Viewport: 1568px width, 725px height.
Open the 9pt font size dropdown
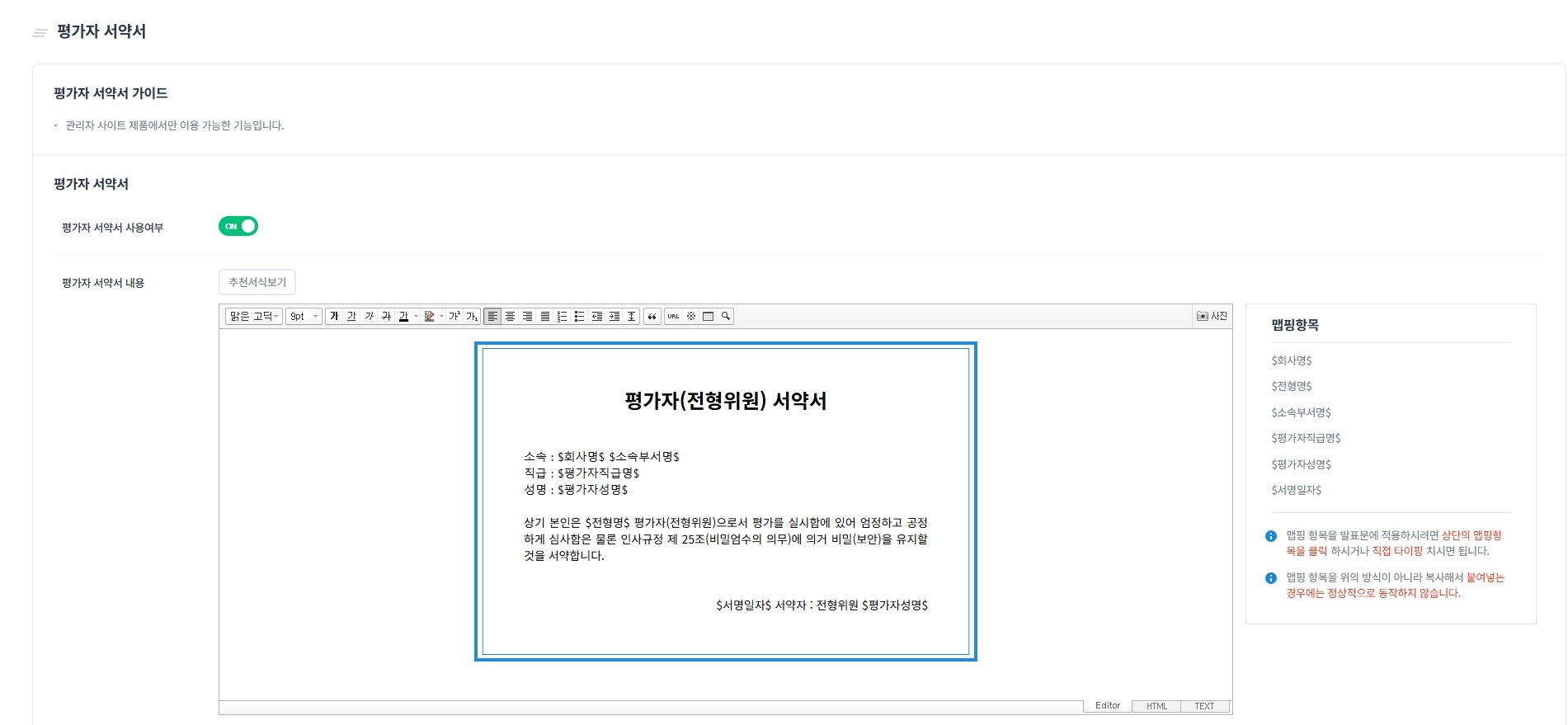point(304,316)
